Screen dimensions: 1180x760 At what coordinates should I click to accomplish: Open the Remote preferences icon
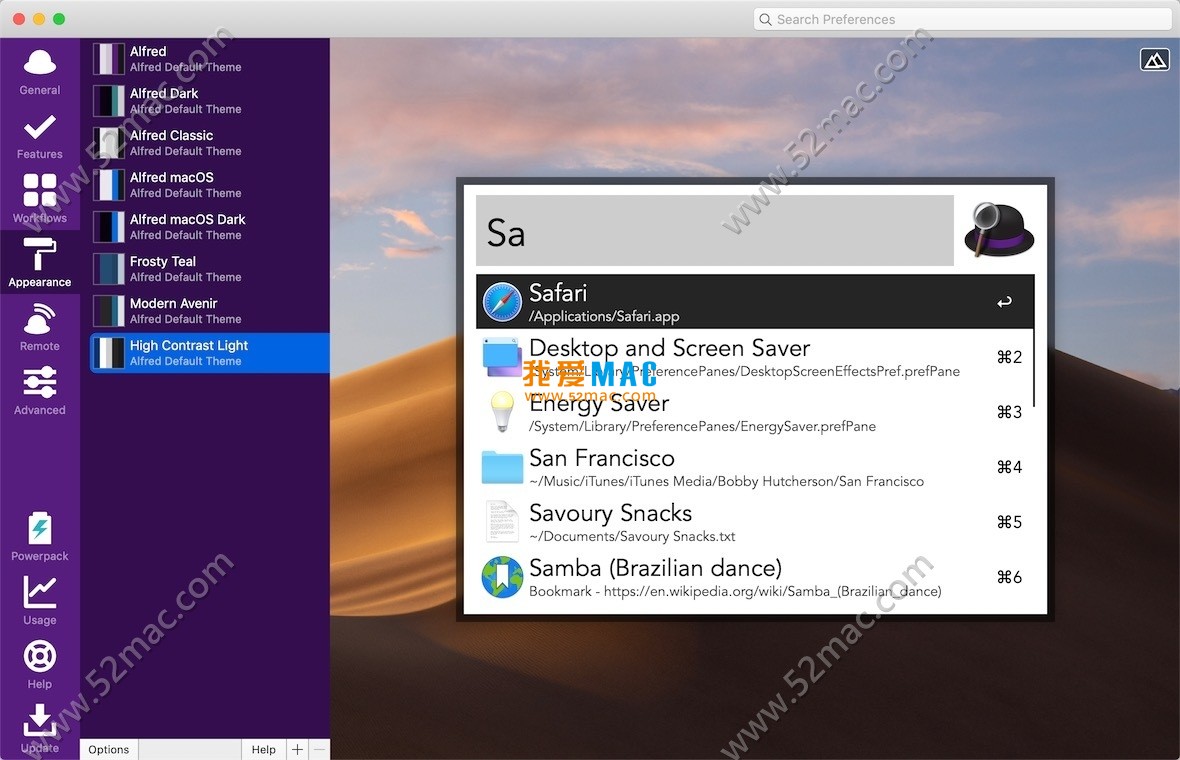[x=40, y=318]
